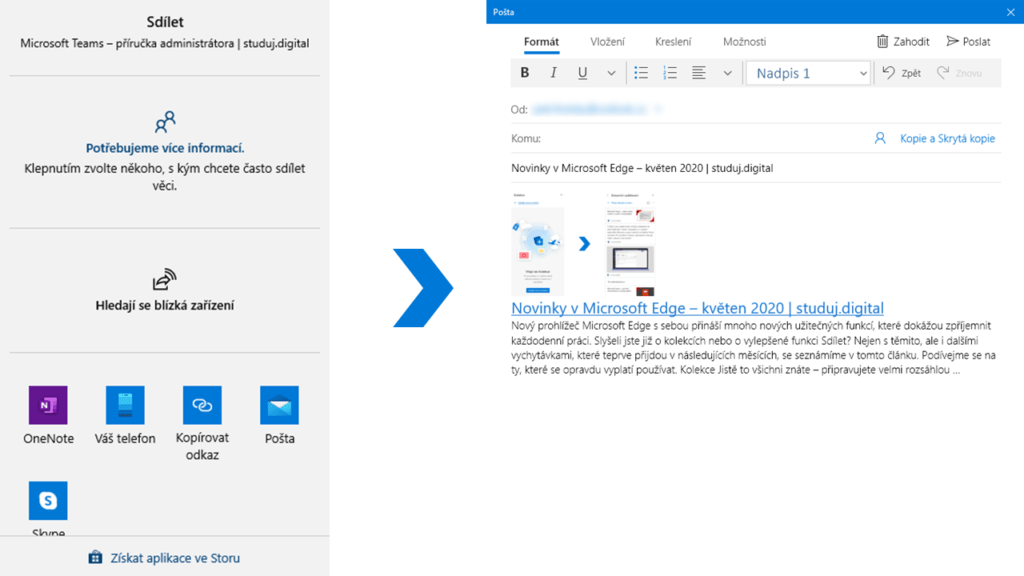Switch to the Vložení tab

(607, 42)
